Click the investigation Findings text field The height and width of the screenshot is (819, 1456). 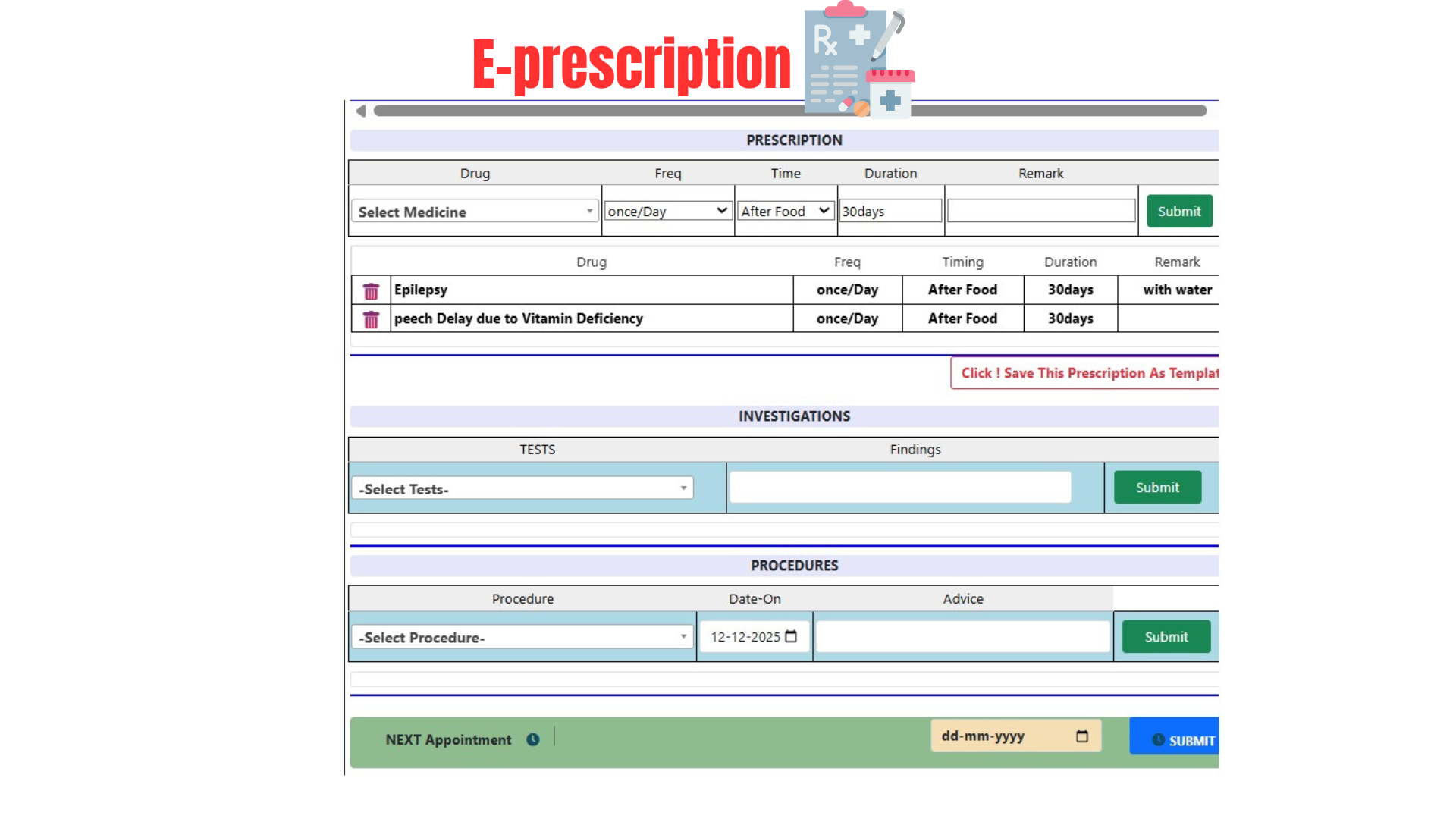click(x=900, y=488)
